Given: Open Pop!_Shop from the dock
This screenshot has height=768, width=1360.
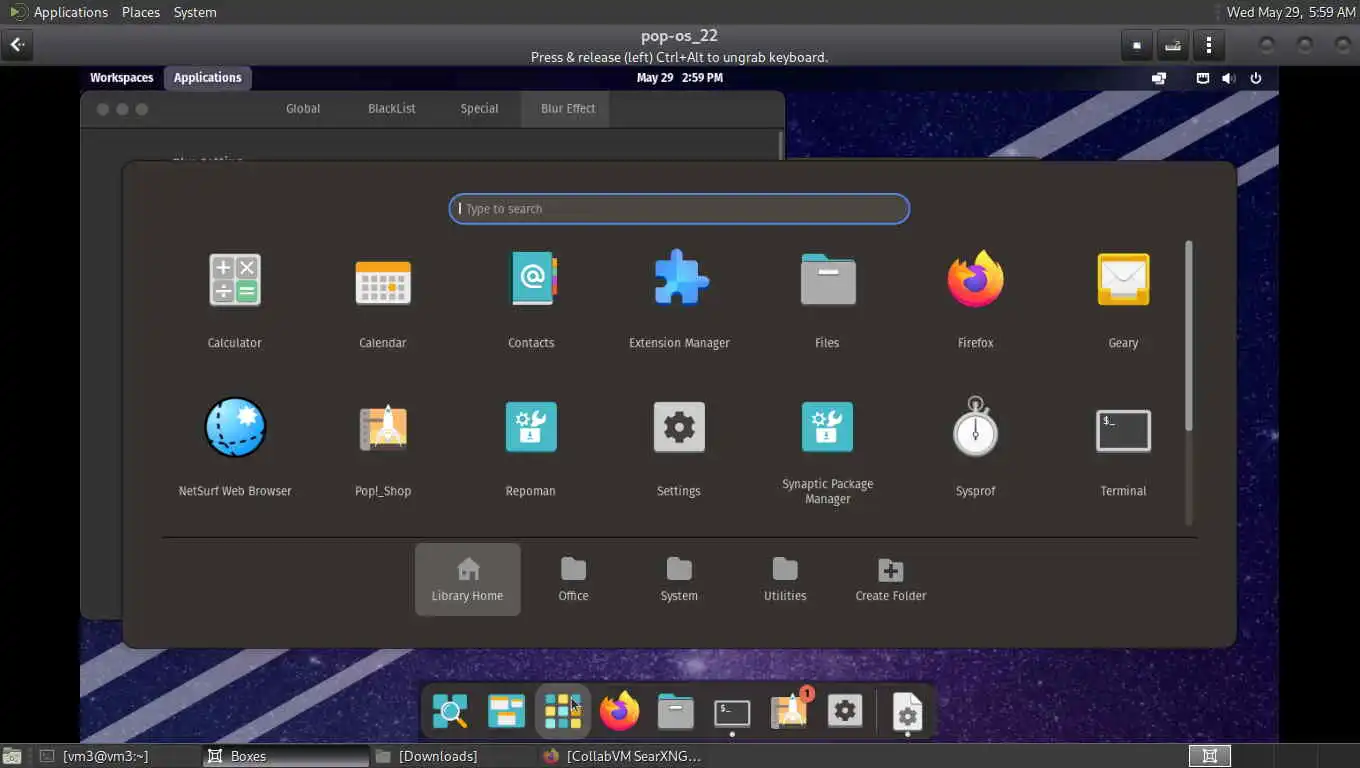Looking at the screenshot, I should (790, 710).
